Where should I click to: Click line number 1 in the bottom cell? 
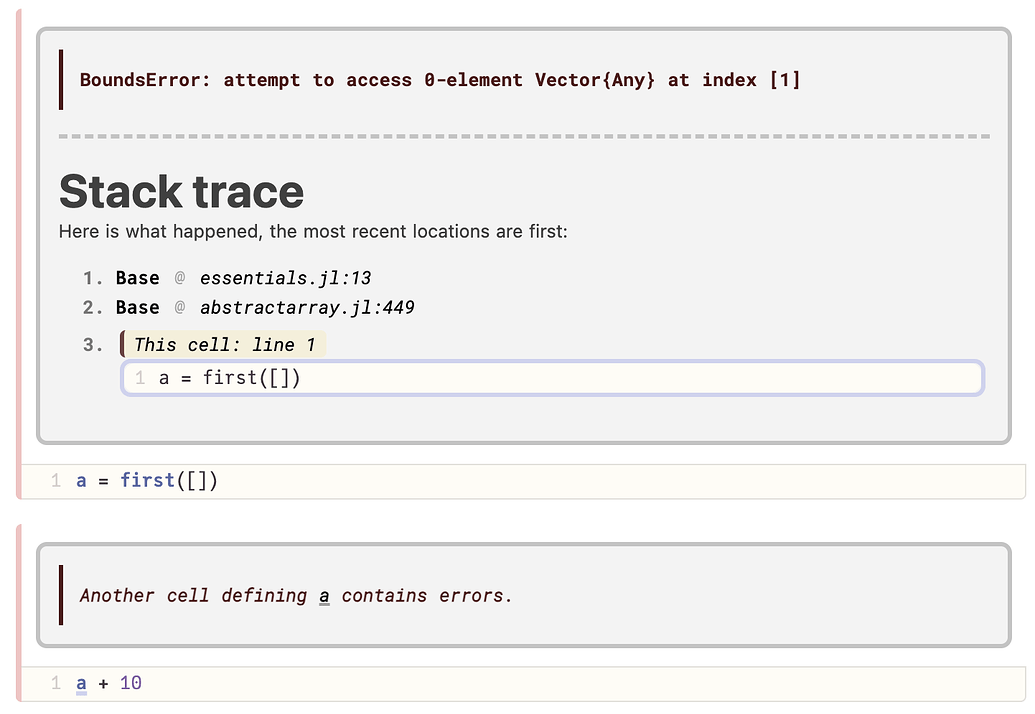[56, 683]
